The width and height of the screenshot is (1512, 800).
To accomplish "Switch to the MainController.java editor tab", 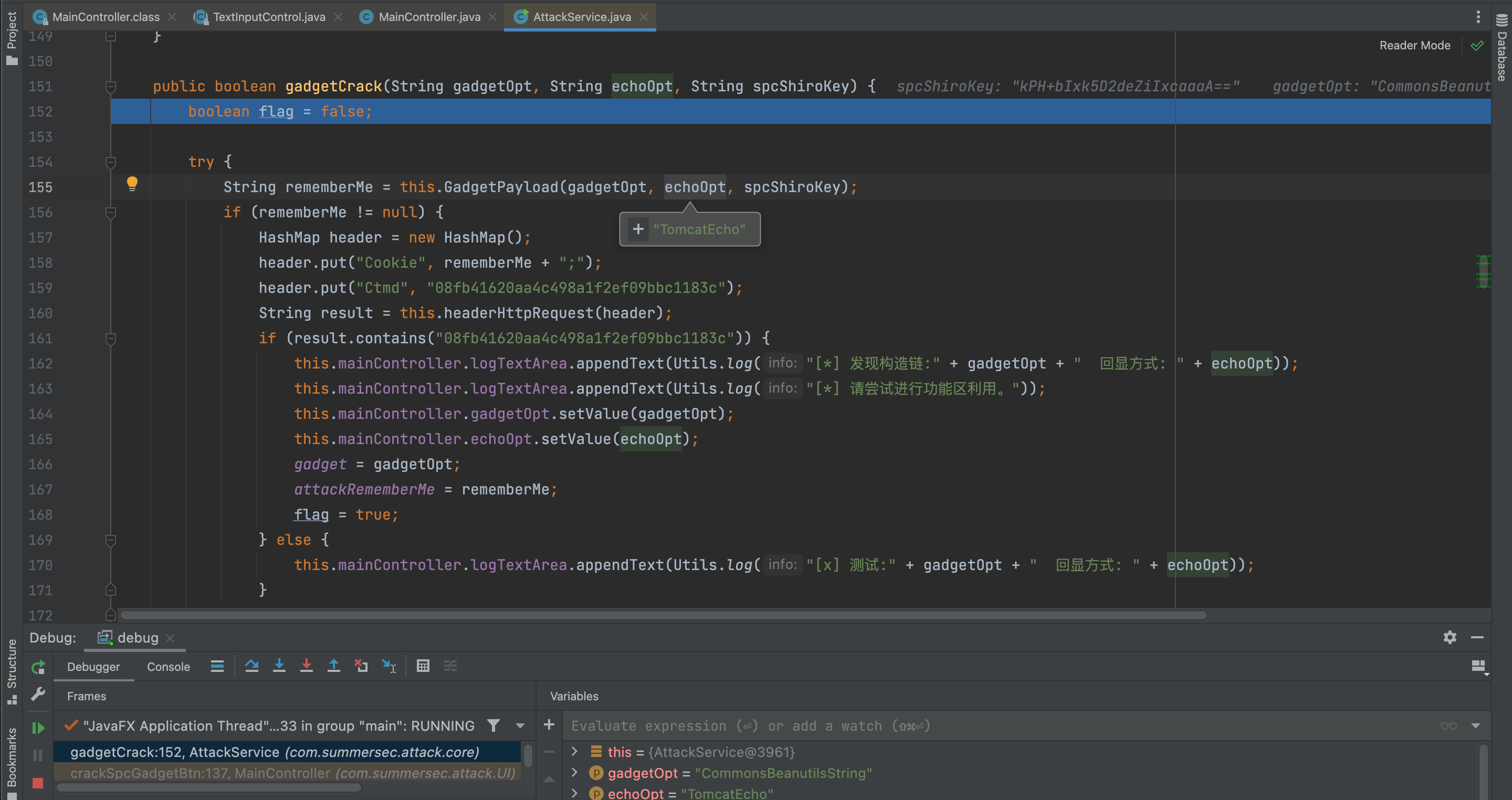I will pyautogui.click(x=429, y=16).
